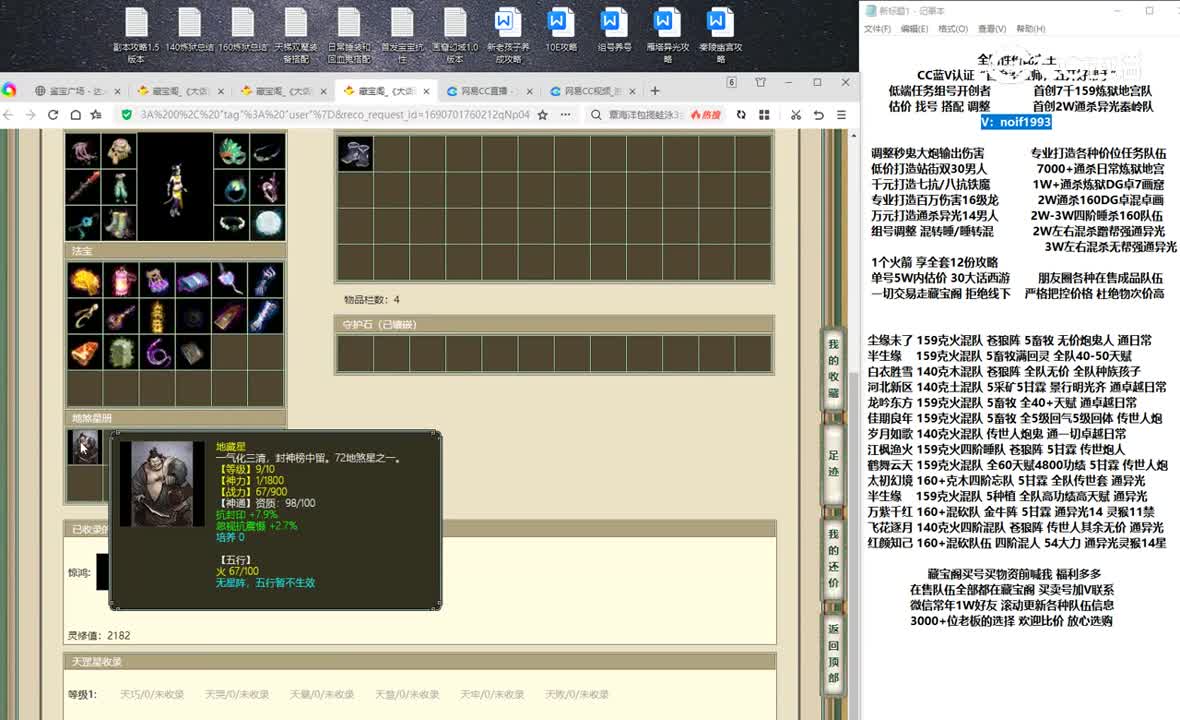
Task: Click the lute instrument treasure icon
Action: coord(120,317)
